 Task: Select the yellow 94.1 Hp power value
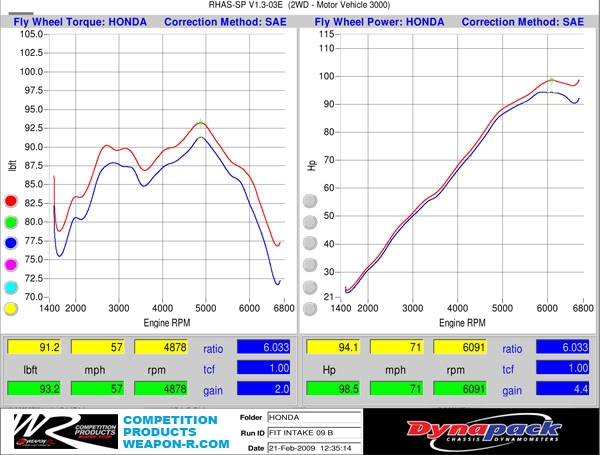[x=333, y=347]
